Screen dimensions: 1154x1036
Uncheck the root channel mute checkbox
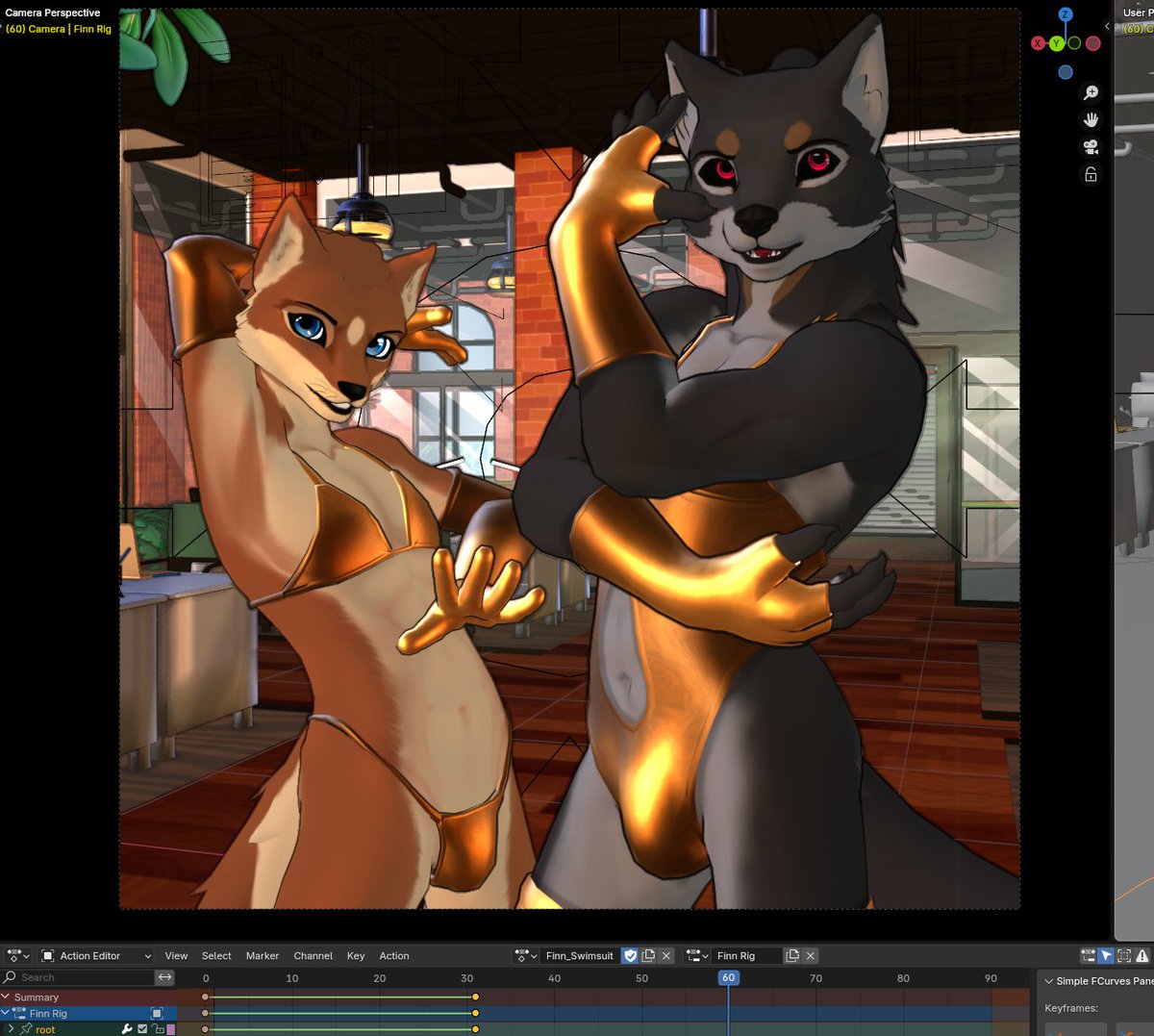tap(142, 1029)
